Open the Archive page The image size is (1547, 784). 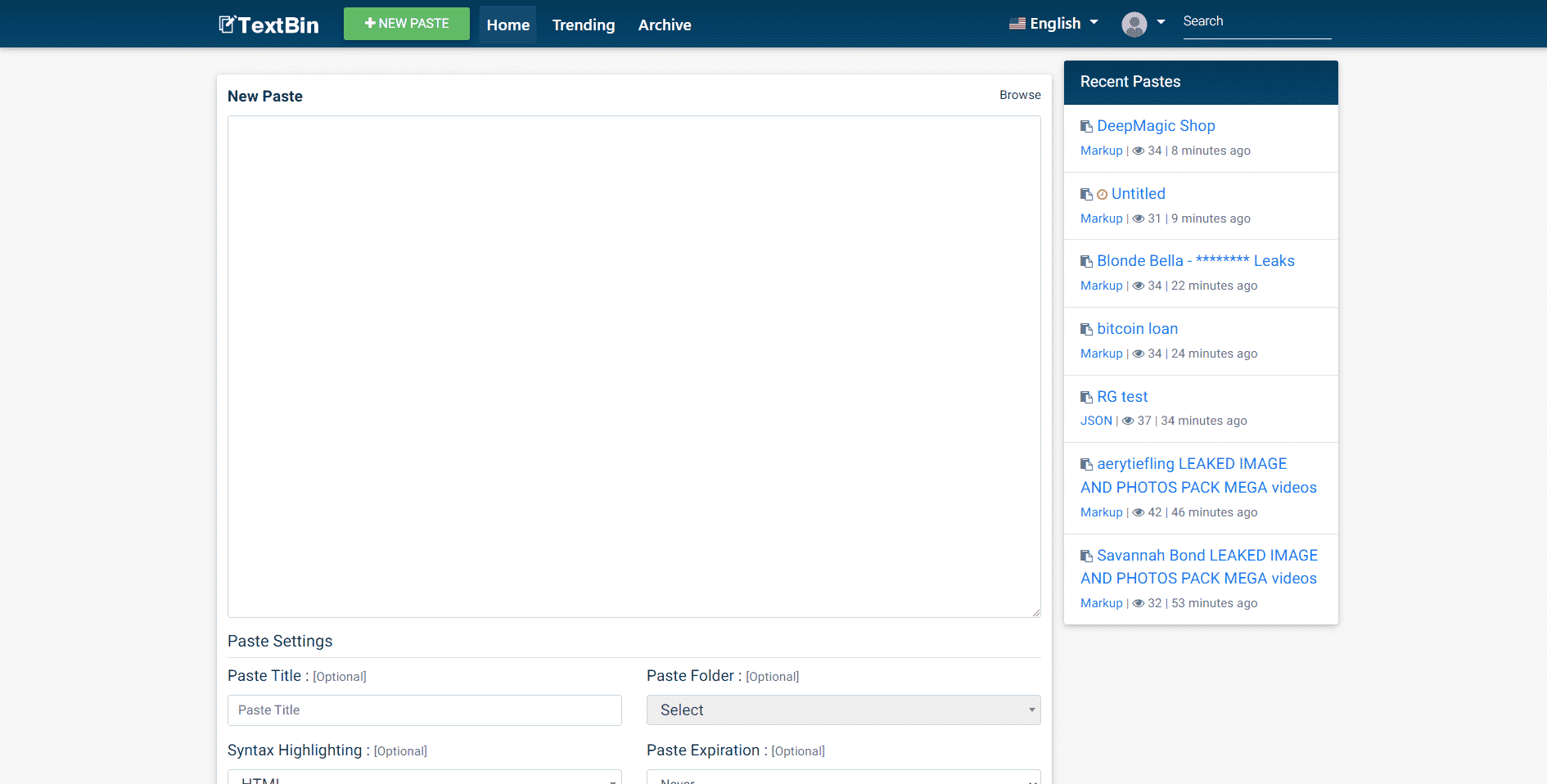pos(665,25)
